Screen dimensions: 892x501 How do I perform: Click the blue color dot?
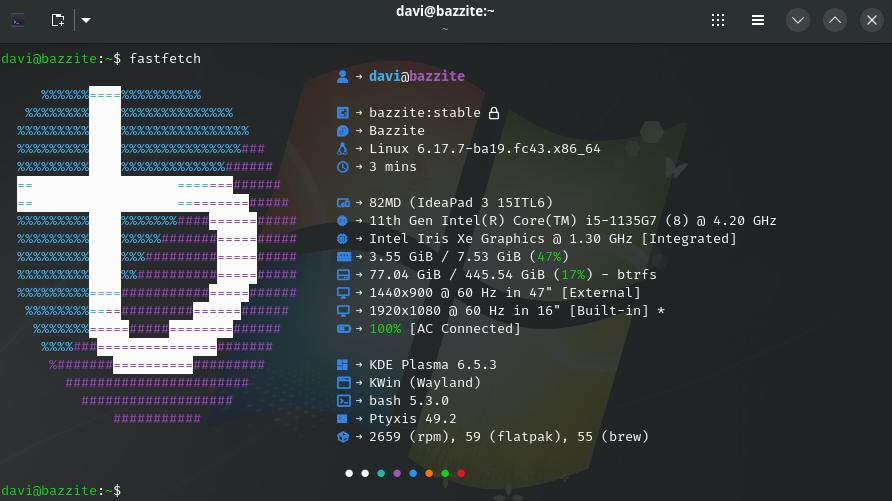pos(413,473)
